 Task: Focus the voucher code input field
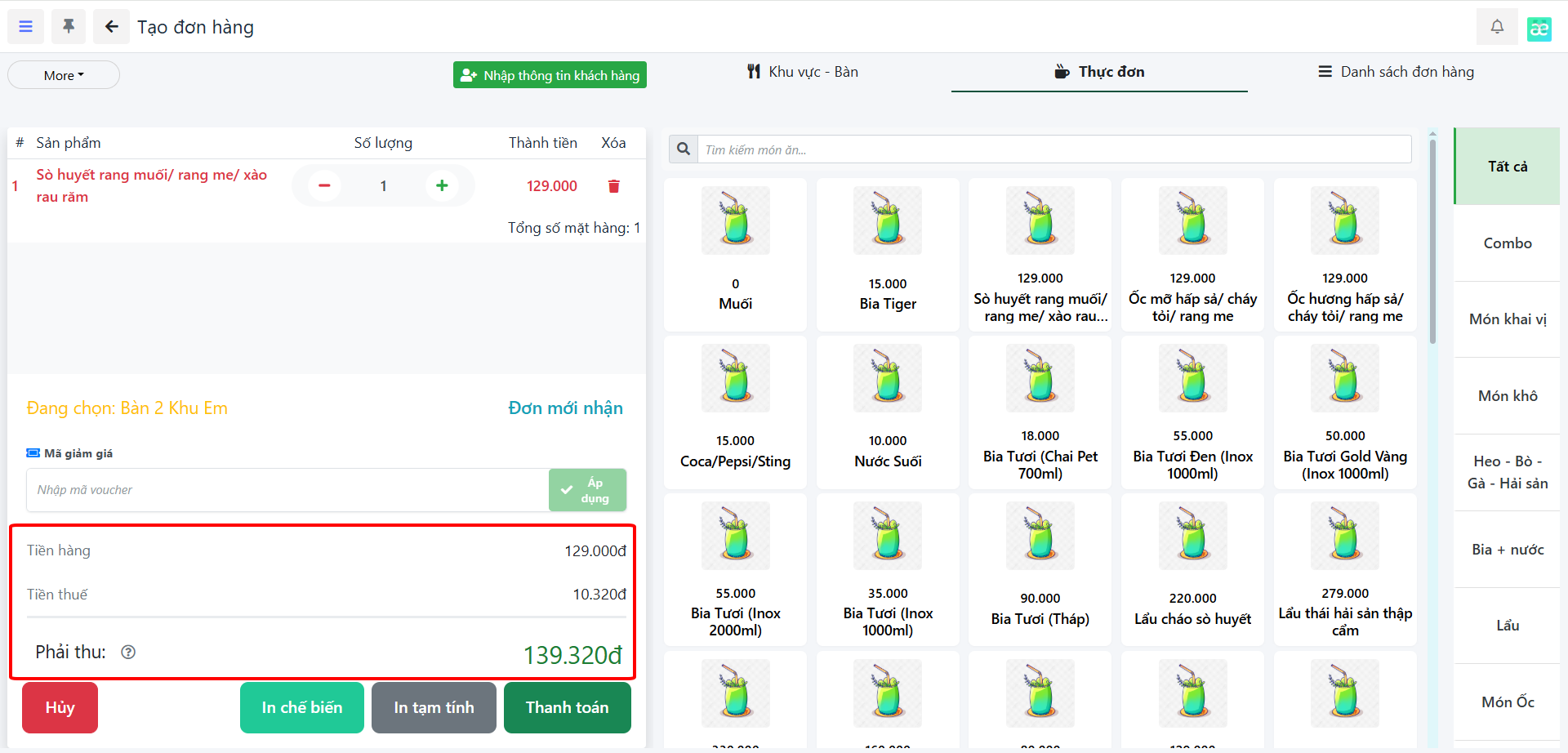click(x=287, y=490)
